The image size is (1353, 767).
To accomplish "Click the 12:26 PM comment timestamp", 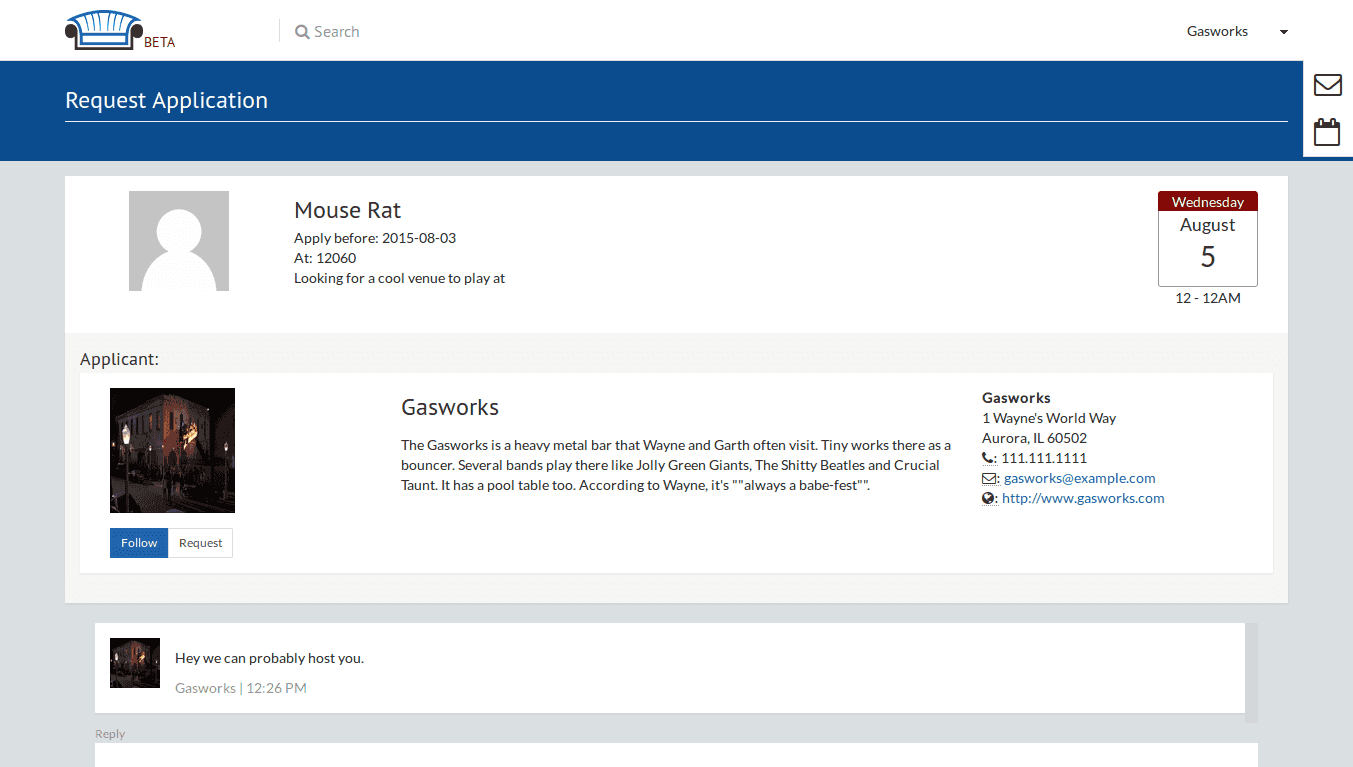I will [276, 688].
